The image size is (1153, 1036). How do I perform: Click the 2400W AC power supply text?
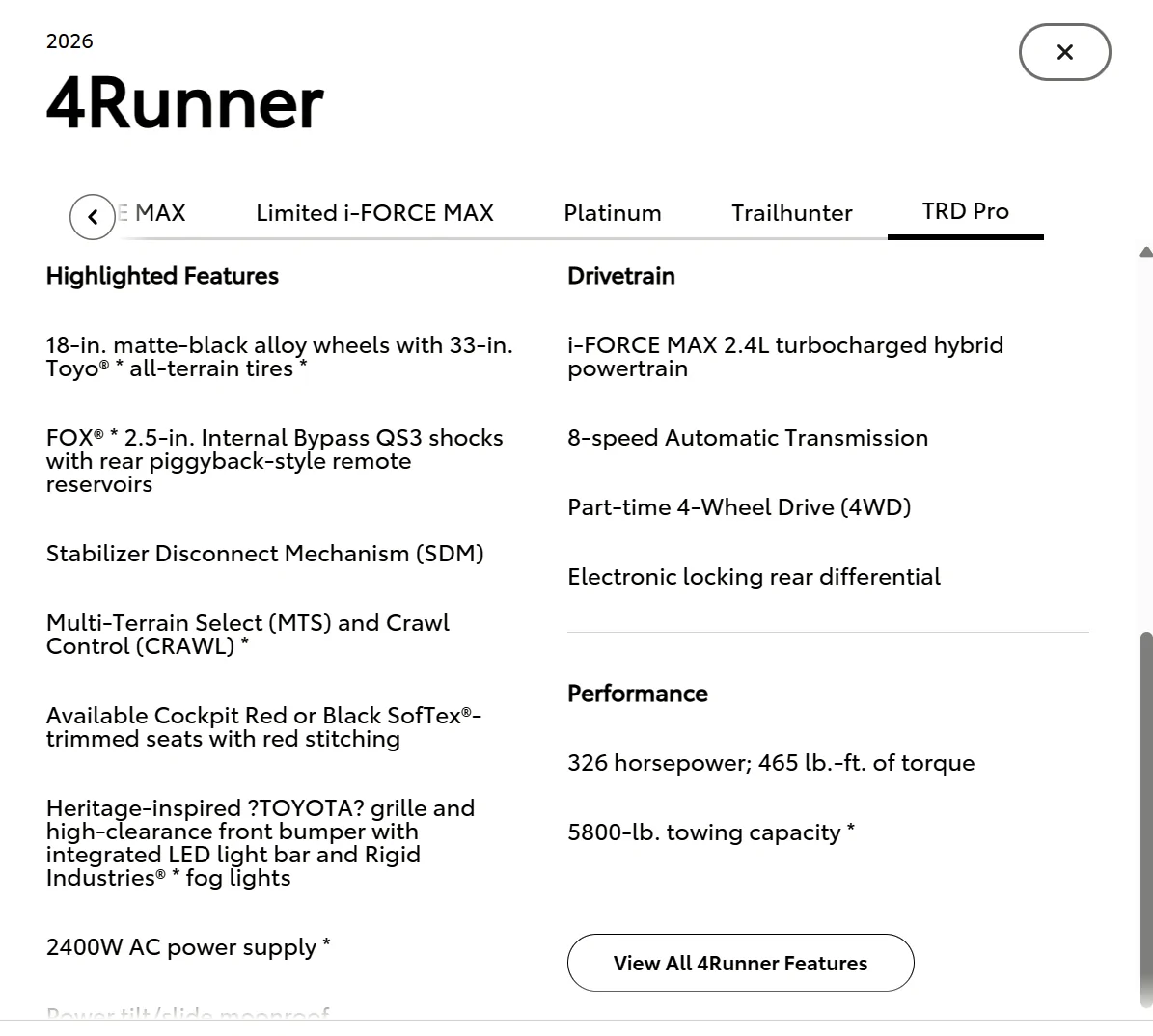coord(188,946)
